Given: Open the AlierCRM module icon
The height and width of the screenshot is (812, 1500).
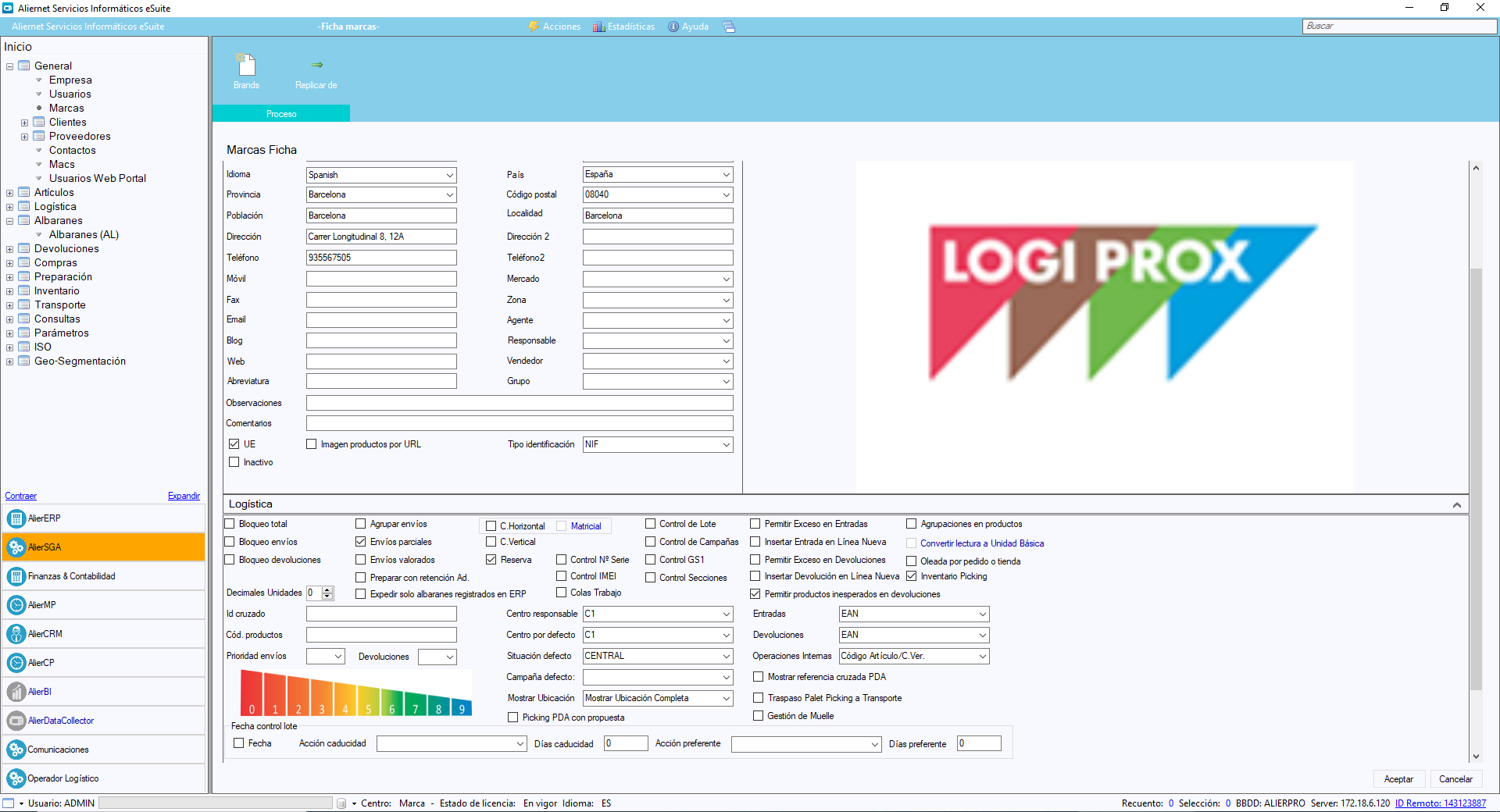Looking at the screenshot, I should 16,634.
